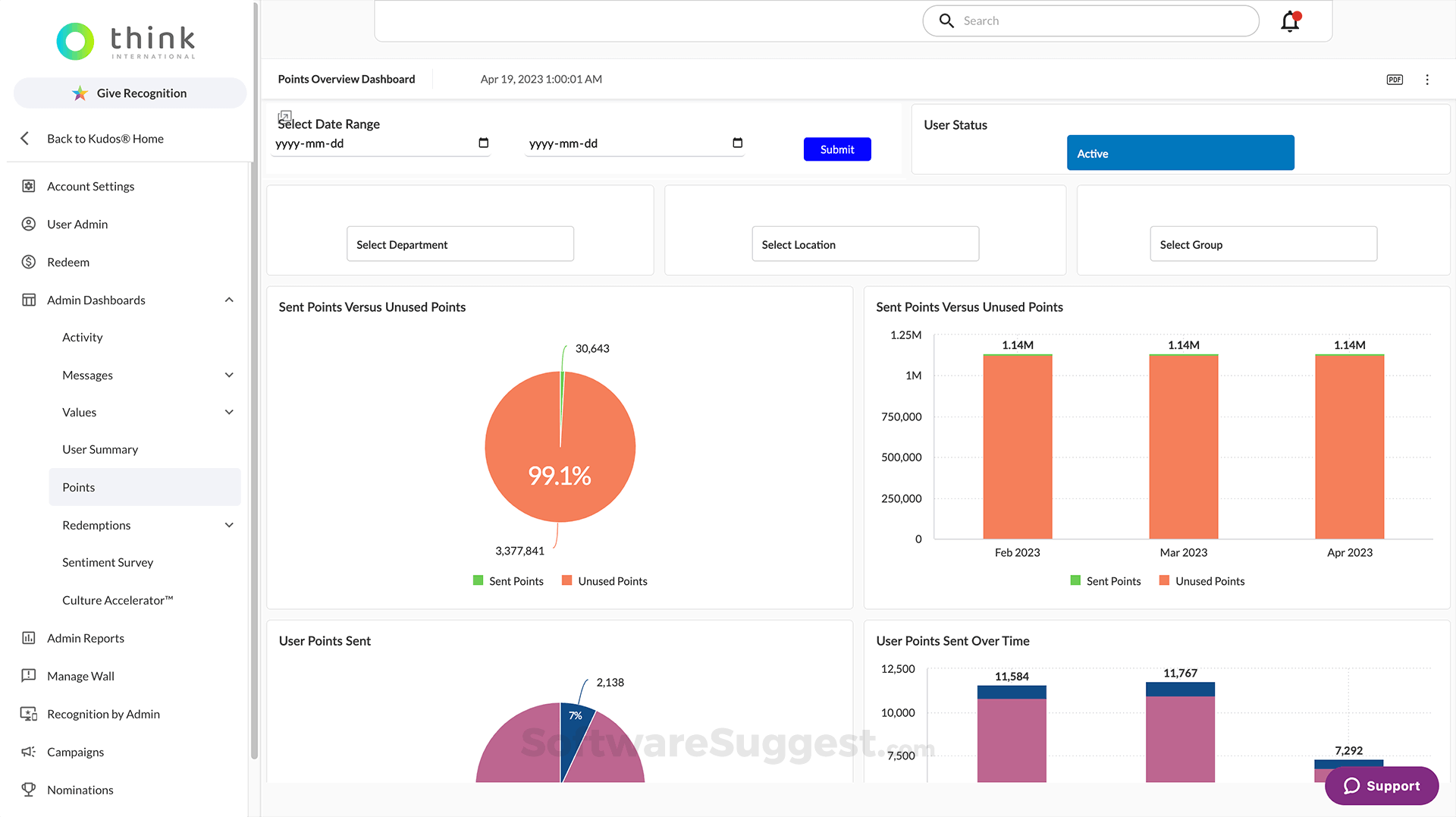Open the Support chat
This screenshot has height=817, width=1456.
[x=1381, y=786]
